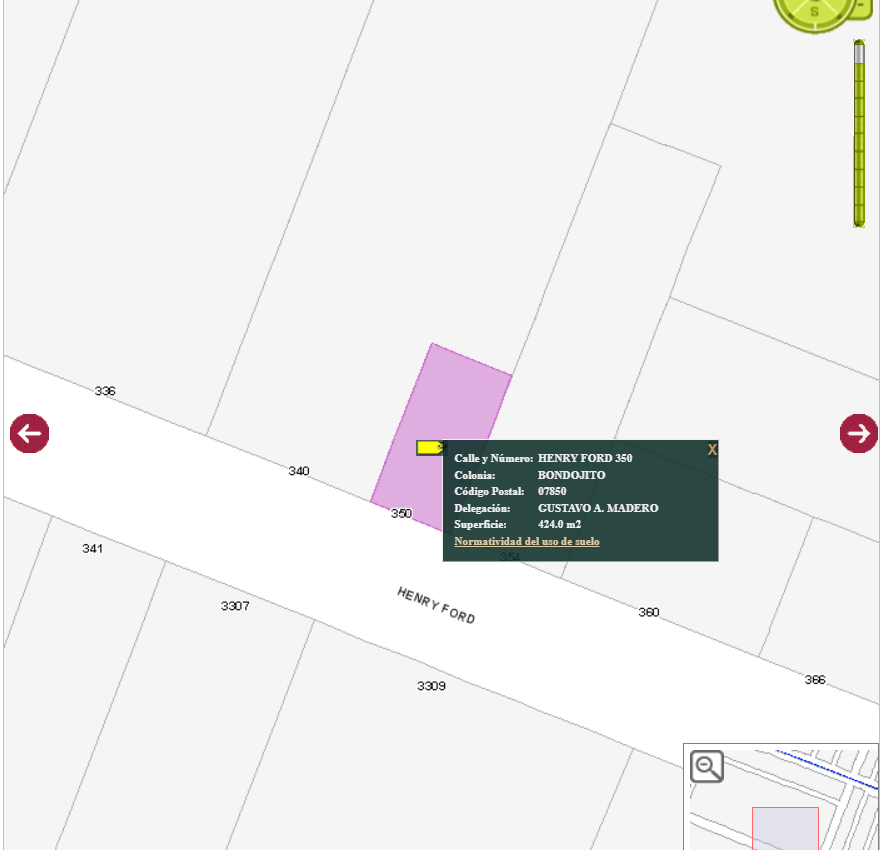Click the gray handle of the zoom slider
This screenshot has height=850, width=885.
pos(858,53)
